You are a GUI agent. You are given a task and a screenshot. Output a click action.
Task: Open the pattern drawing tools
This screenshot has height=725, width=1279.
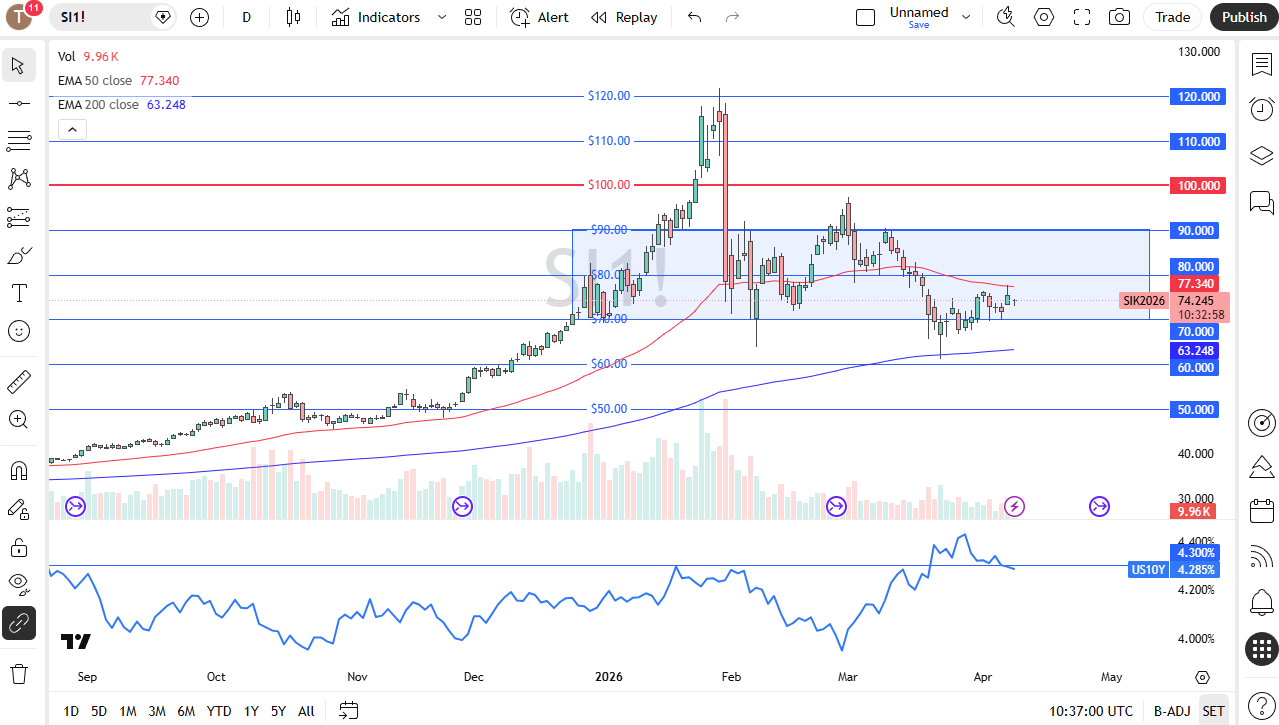click(18, 179)
